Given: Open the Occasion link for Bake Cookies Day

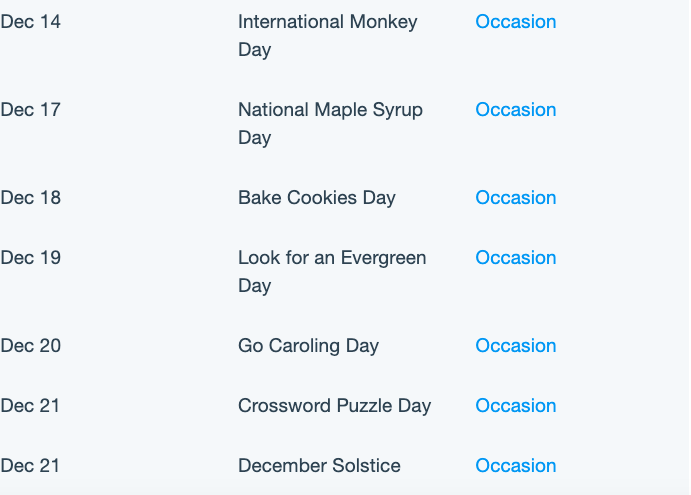Looking at the screenshot, I should [x=516, y=197].
